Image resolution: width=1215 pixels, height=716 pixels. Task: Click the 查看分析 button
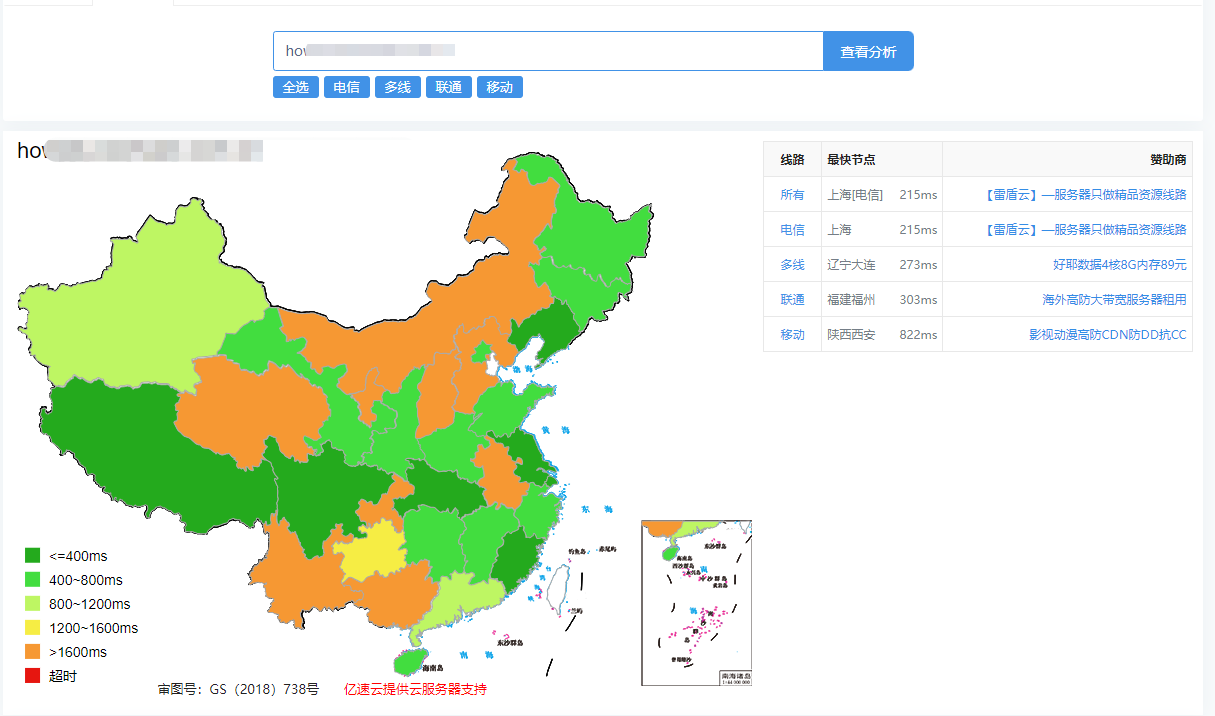pos(867,51)
